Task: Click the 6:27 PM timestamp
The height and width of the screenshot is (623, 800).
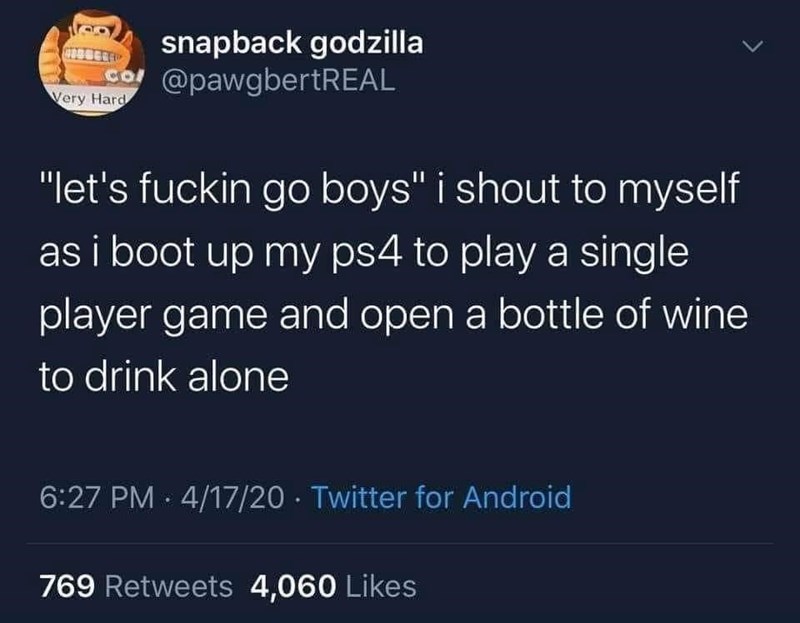Action: pyautogui.click(x=96, y=497)
